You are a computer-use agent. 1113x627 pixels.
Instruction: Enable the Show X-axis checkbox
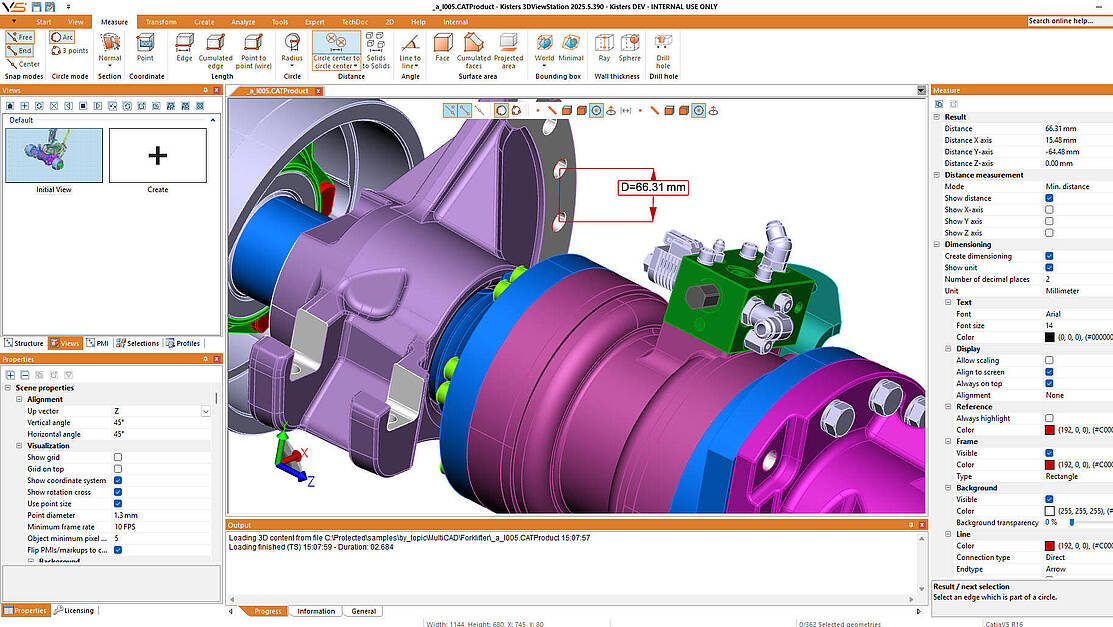(1049, 209)
